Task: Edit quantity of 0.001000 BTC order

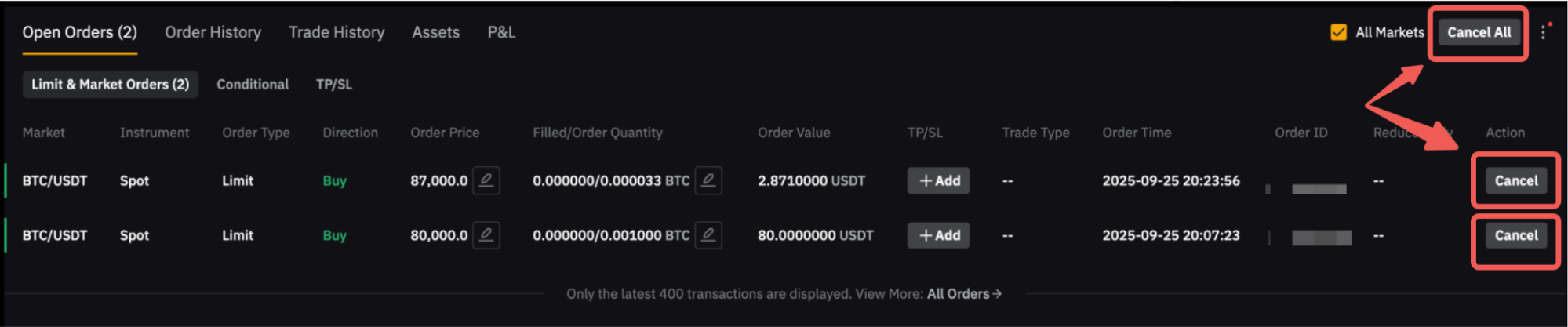Action: (708, 235)
